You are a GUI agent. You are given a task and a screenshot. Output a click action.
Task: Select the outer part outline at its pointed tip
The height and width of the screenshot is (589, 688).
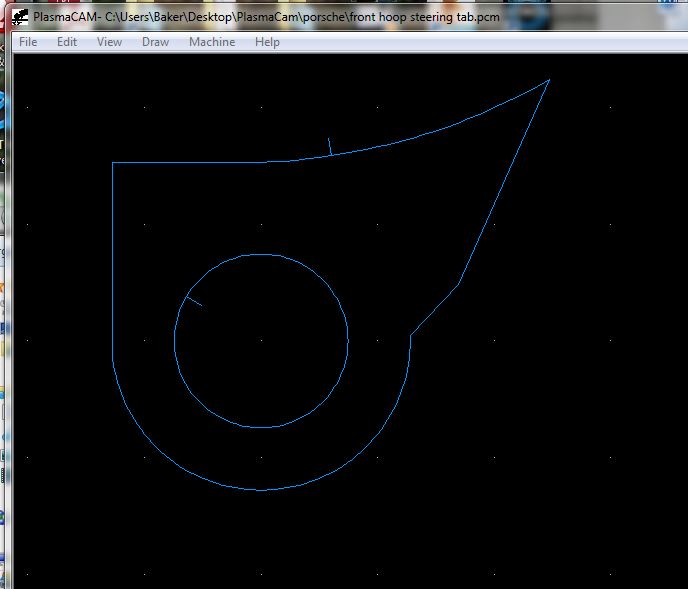548,81
